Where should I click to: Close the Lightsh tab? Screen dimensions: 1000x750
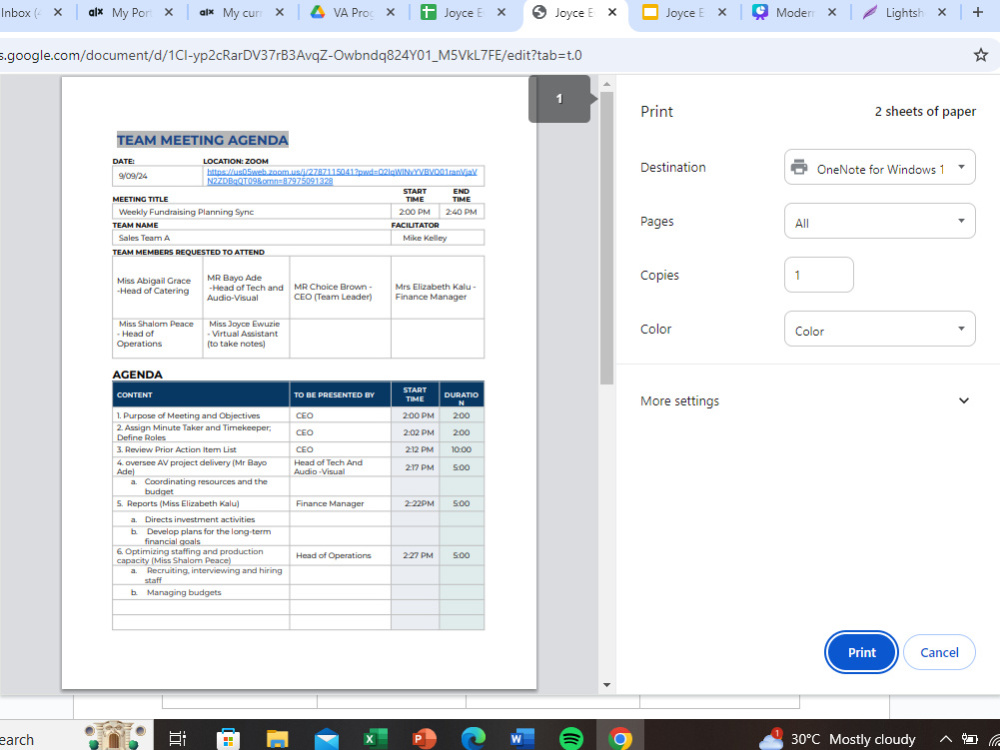pos(942,12)
